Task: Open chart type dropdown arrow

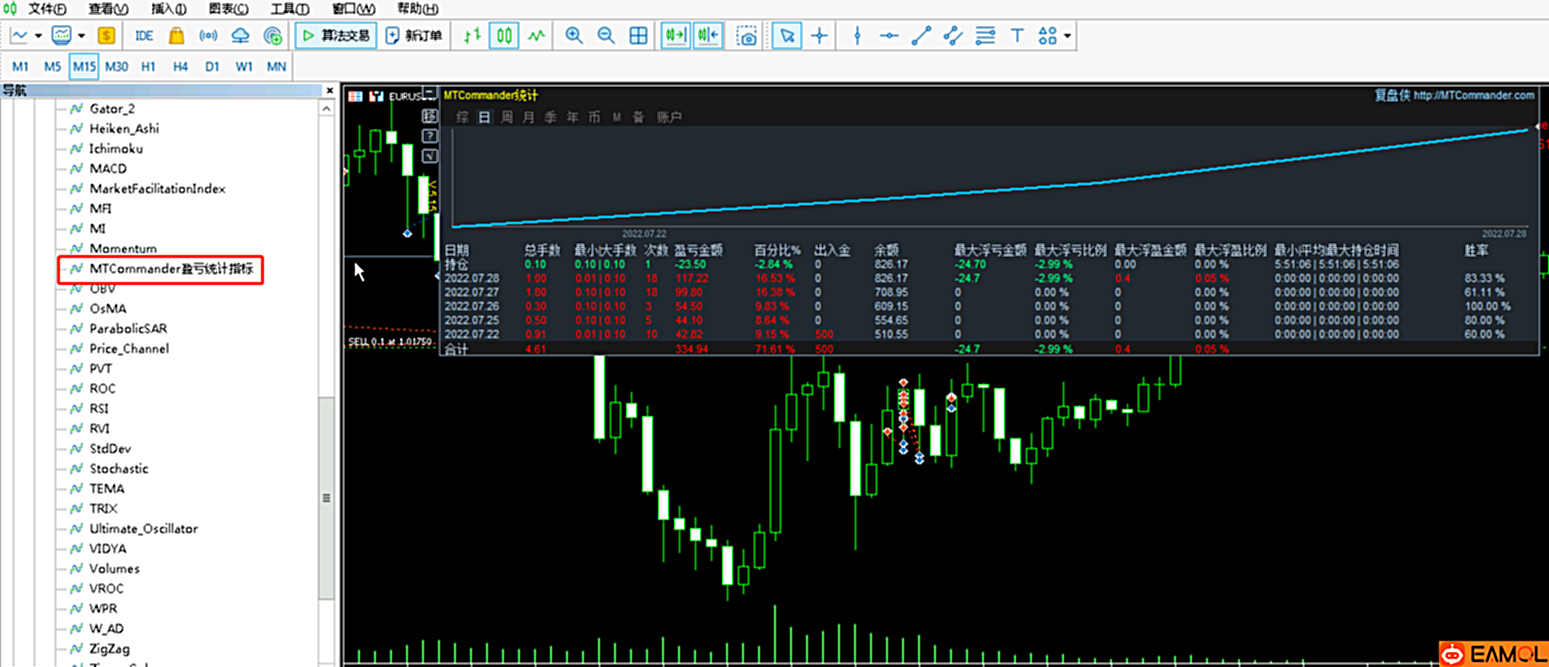Action: (38, 36)
